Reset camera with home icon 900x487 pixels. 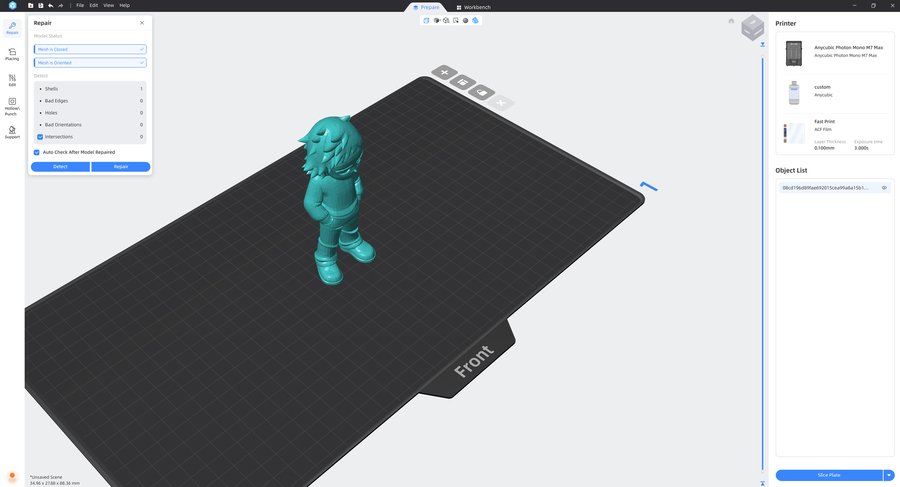coord(731,21)
